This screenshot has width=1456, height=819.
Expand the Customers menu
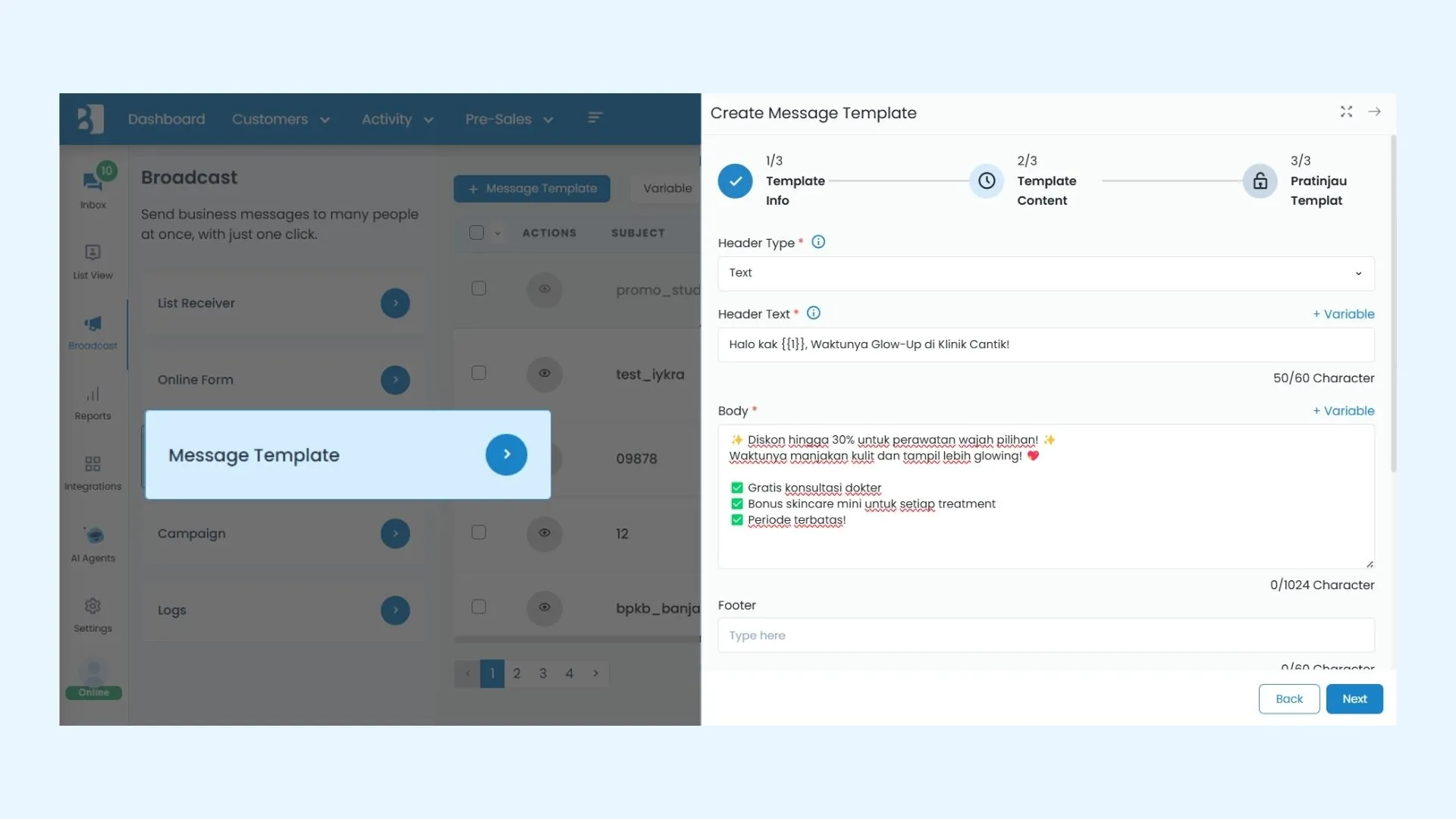tap(281, 119)
